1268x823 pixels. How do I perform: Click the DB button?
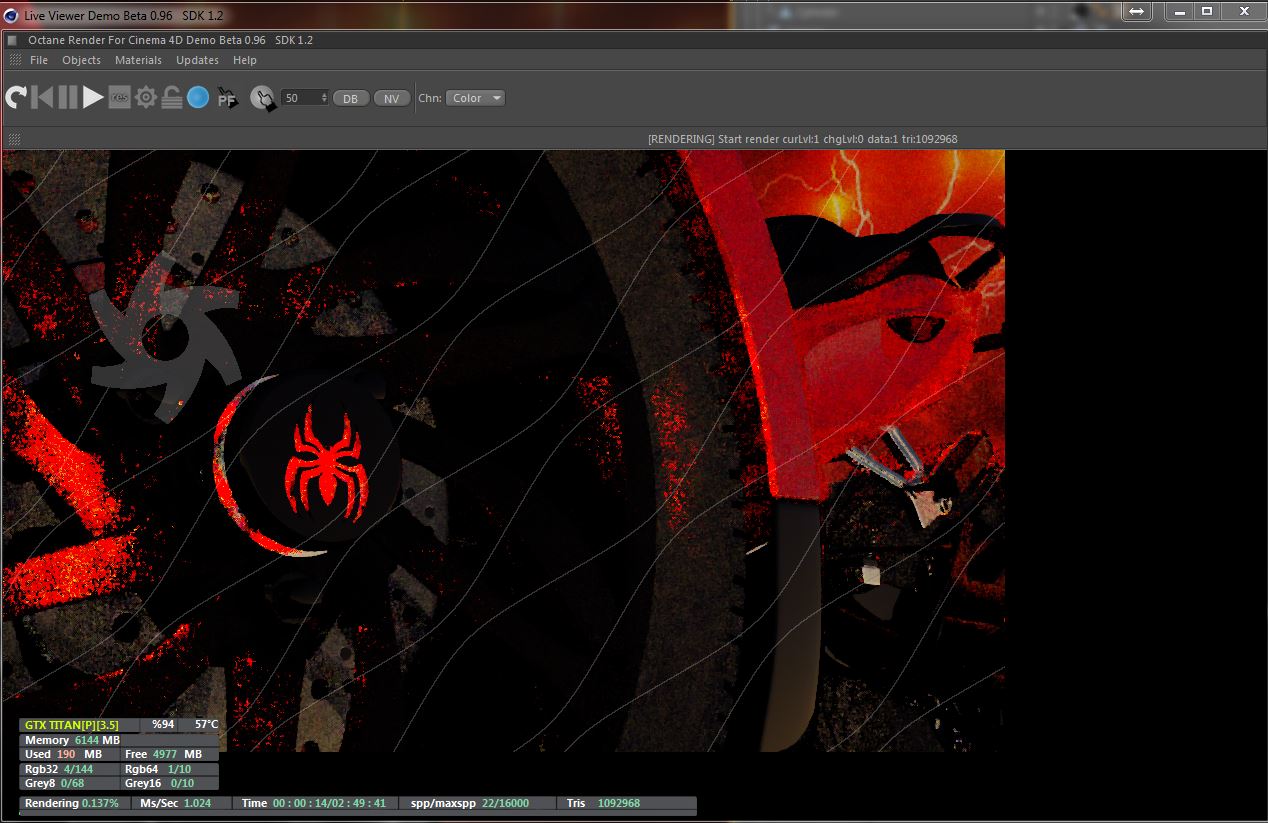(350, 98)
